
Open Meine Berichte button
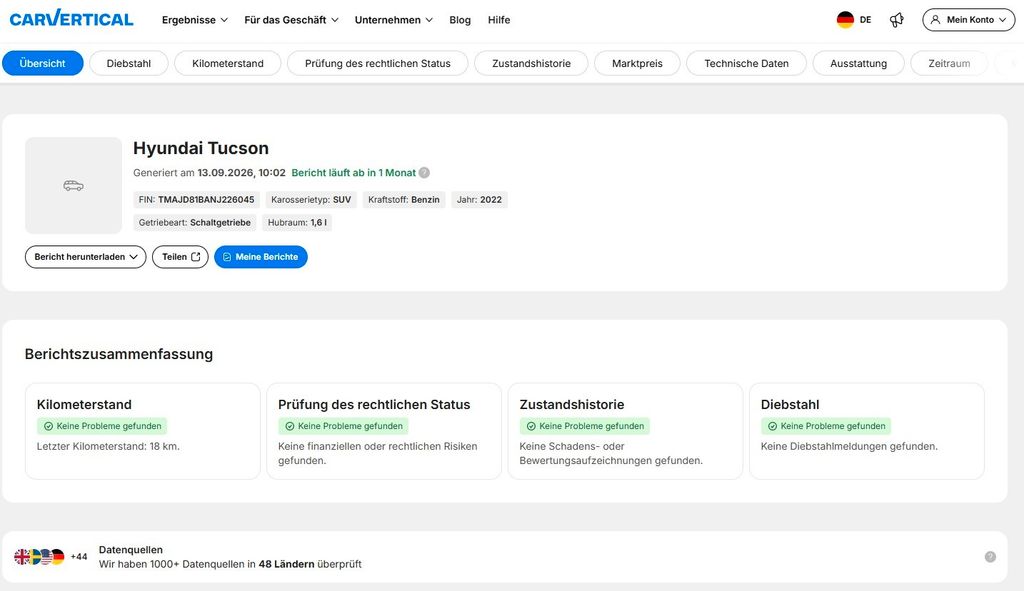(261, 257)
